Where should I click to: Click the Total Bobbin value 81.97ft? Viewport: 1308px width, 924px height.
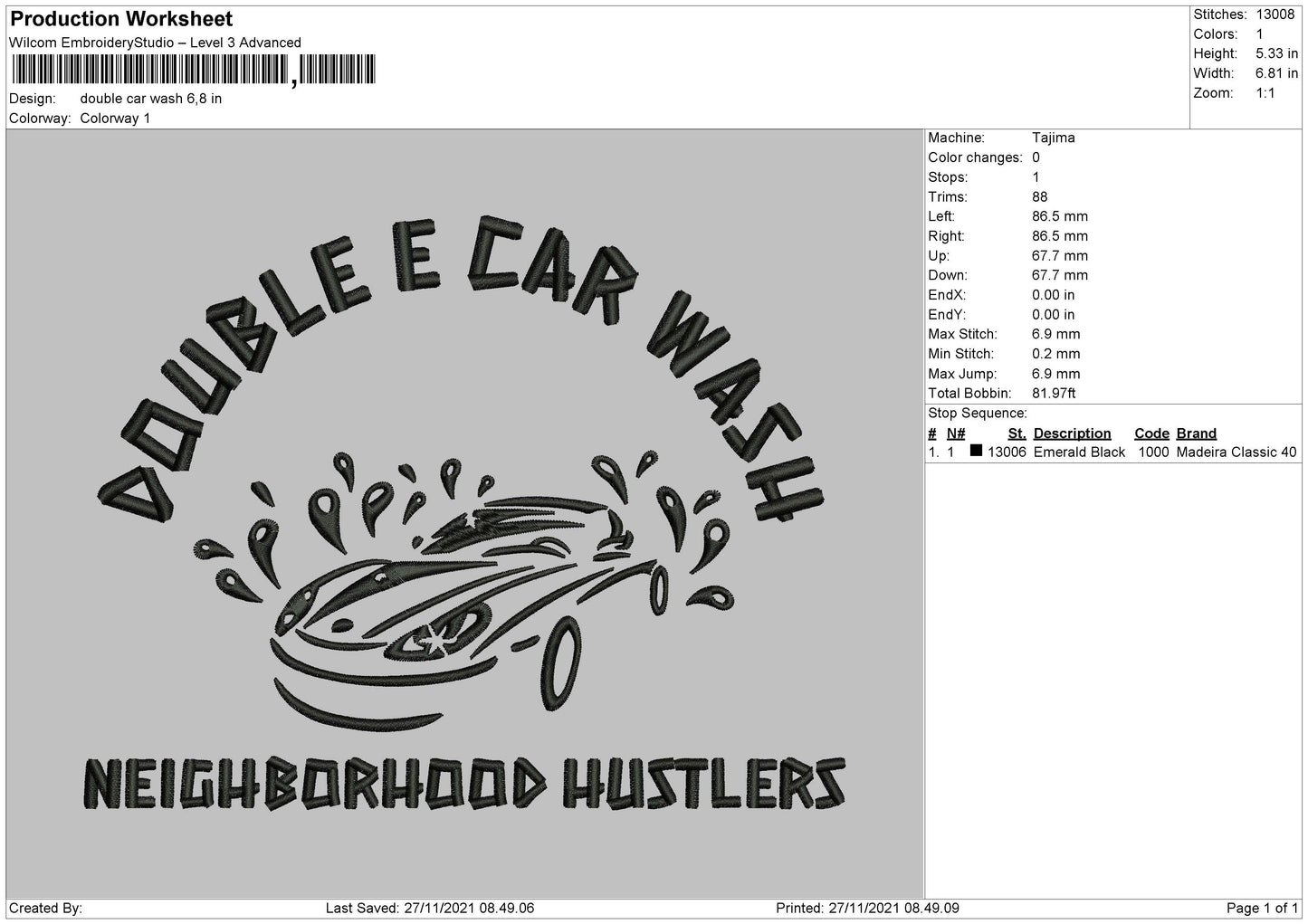[1055, 394]
